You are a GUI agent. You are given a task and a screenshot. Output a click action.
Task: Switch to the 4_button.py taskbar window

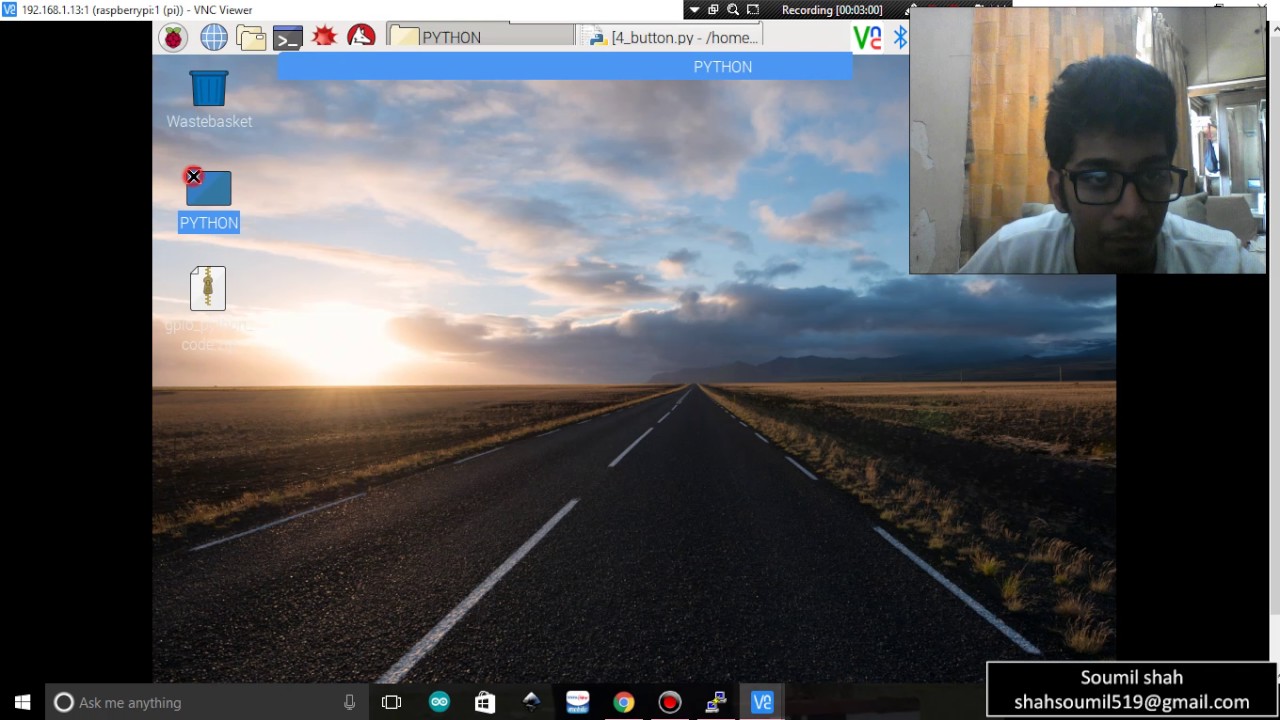coord(670,37)
